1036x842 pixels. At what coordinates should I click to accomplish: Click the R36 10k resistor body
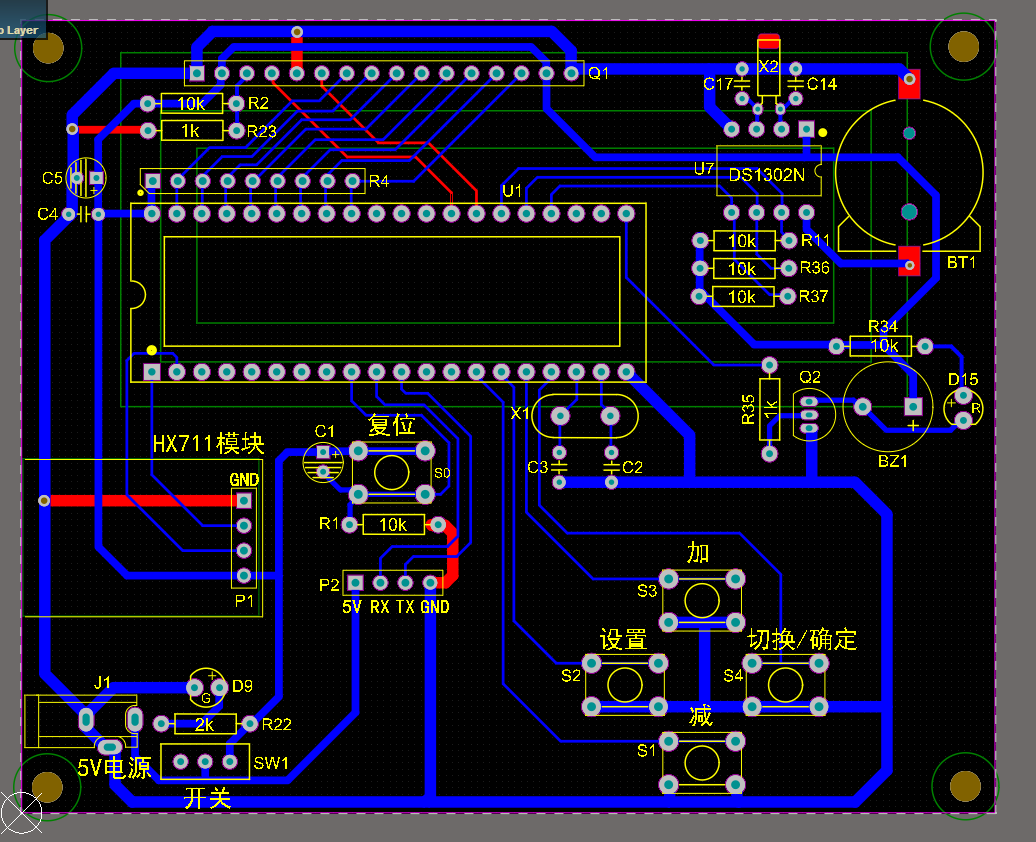[x=744, y=268]
